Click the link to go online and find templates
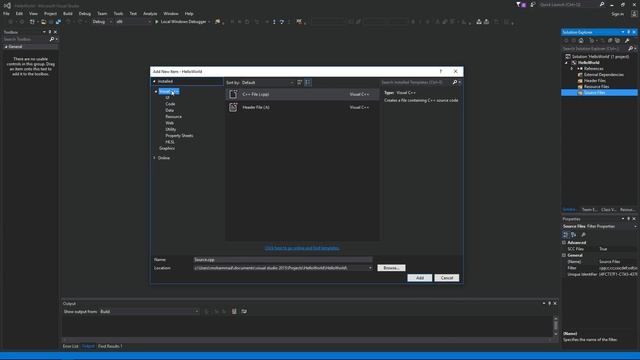640x360 pixels. 302,248
